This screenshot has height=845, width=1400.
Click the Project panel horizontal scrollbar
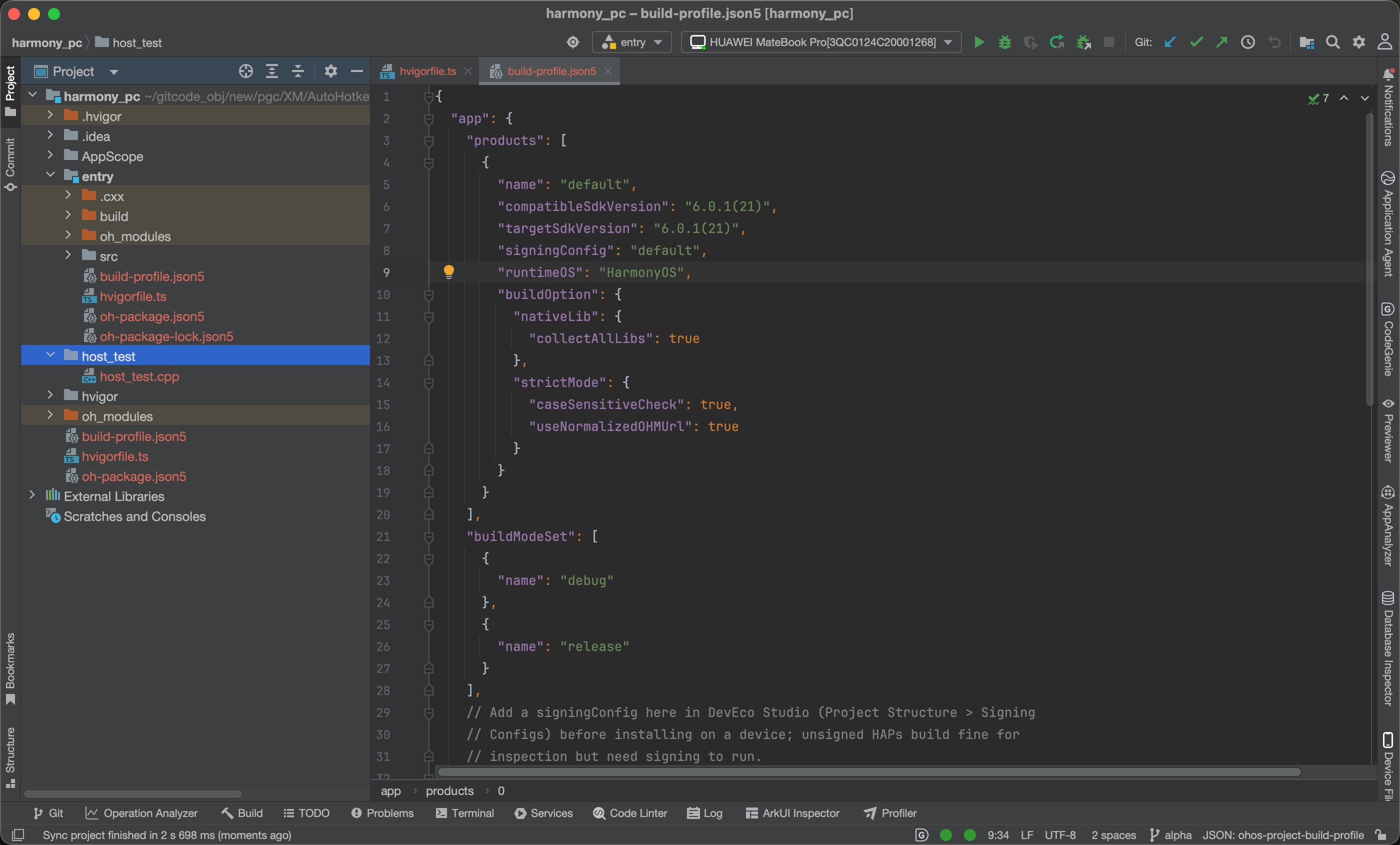(132, 793)
